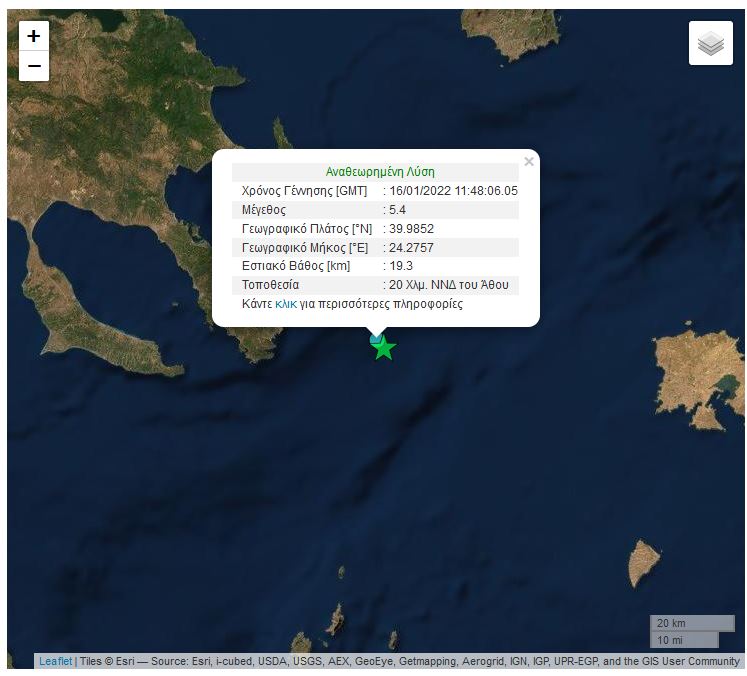This screenshot has height=676, width=747.
Task: Click the location text '20 Χλμ. ΝΝΔ του Άθου'
Action: [449, 285]
